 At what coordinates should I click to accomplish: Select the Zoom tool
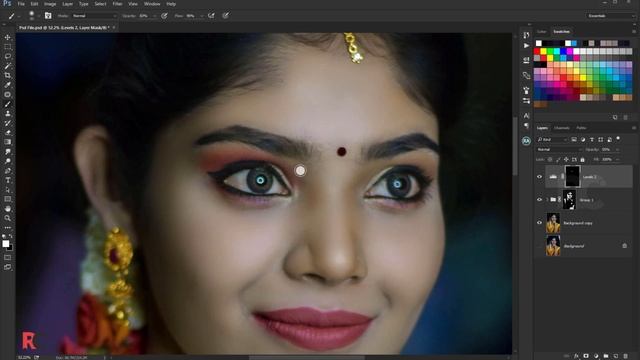(x=8, y=218)
